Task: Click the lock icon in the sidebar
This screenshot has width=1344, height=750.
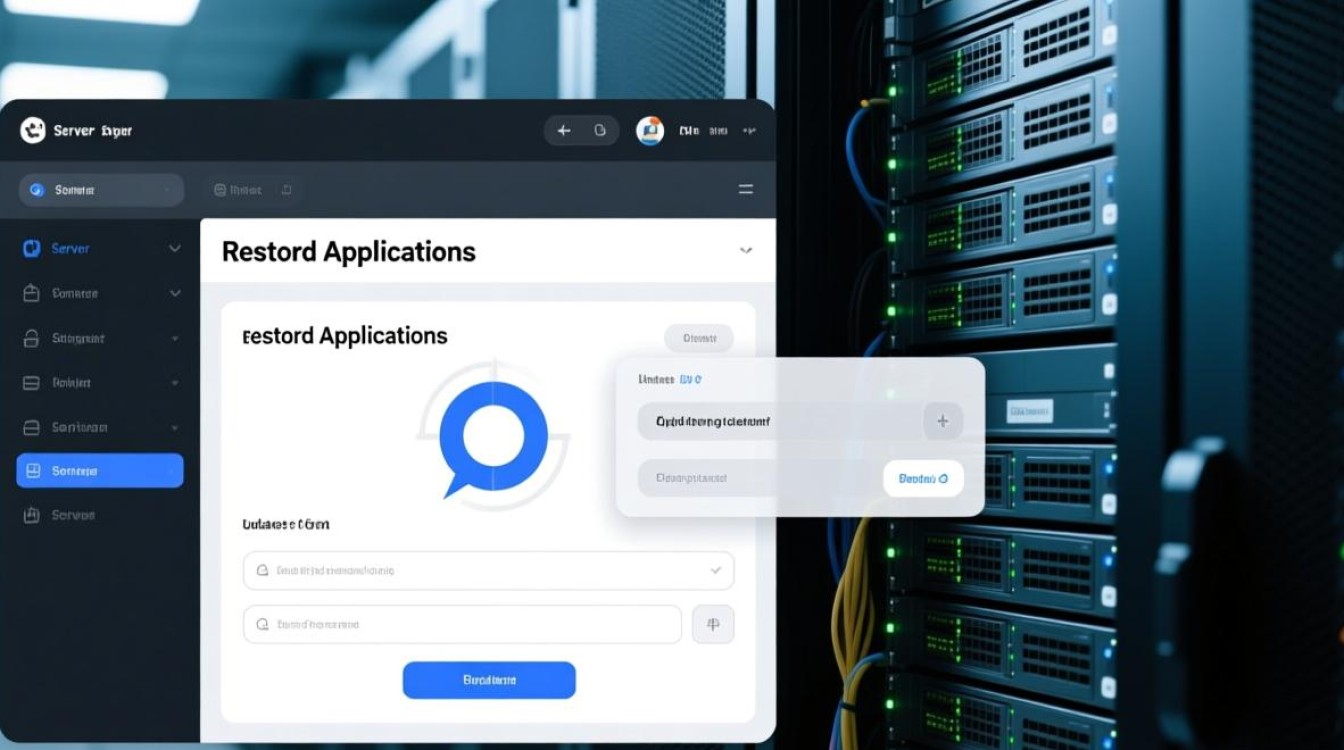Action: tap(31, 338)
